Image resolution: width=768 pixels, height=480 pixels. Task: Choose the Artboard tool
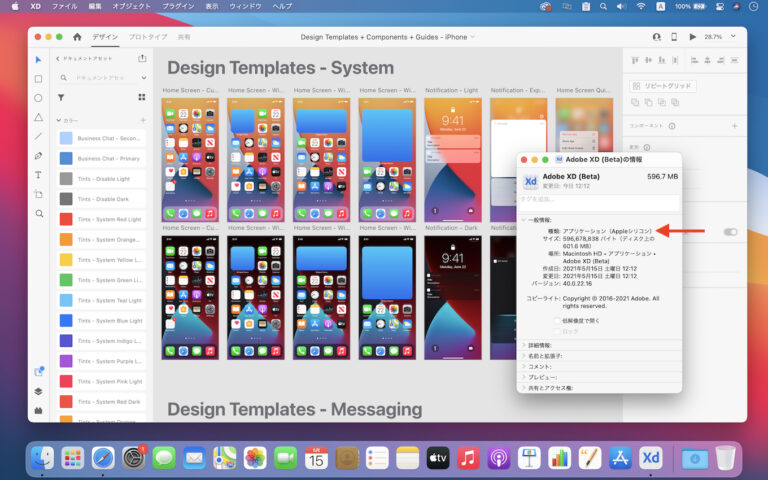coord(38,194)
